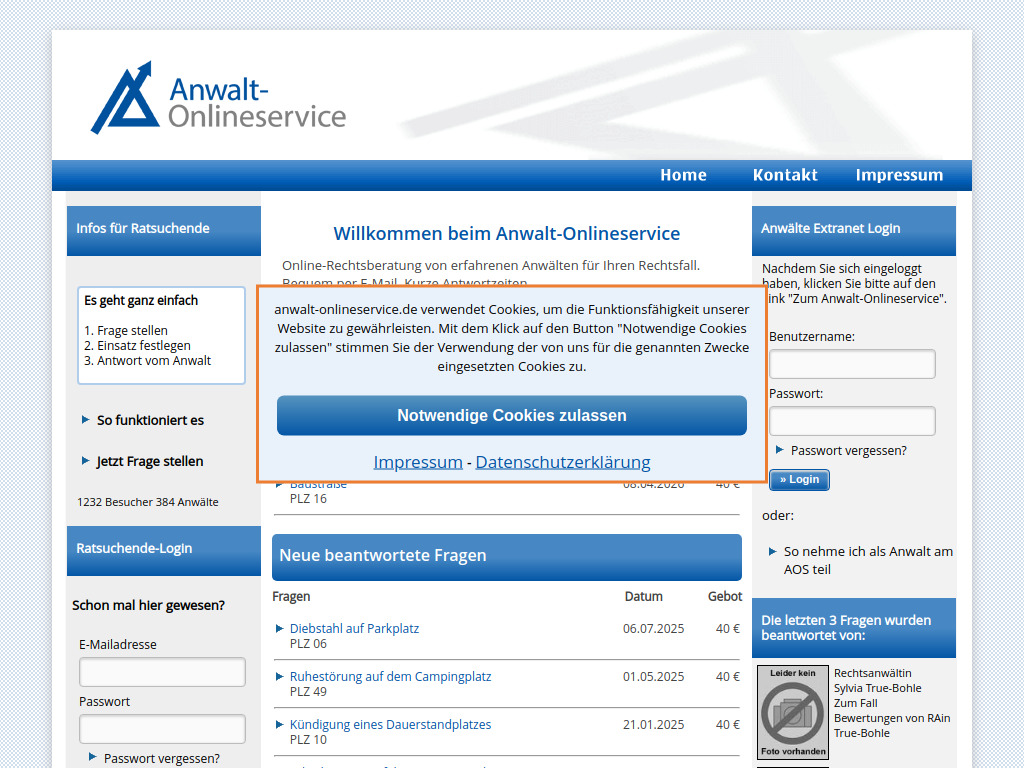Click the Notwendige Cookies zulassen button
The width and height of the screenshot is (1024, 768).
(511, 415)
